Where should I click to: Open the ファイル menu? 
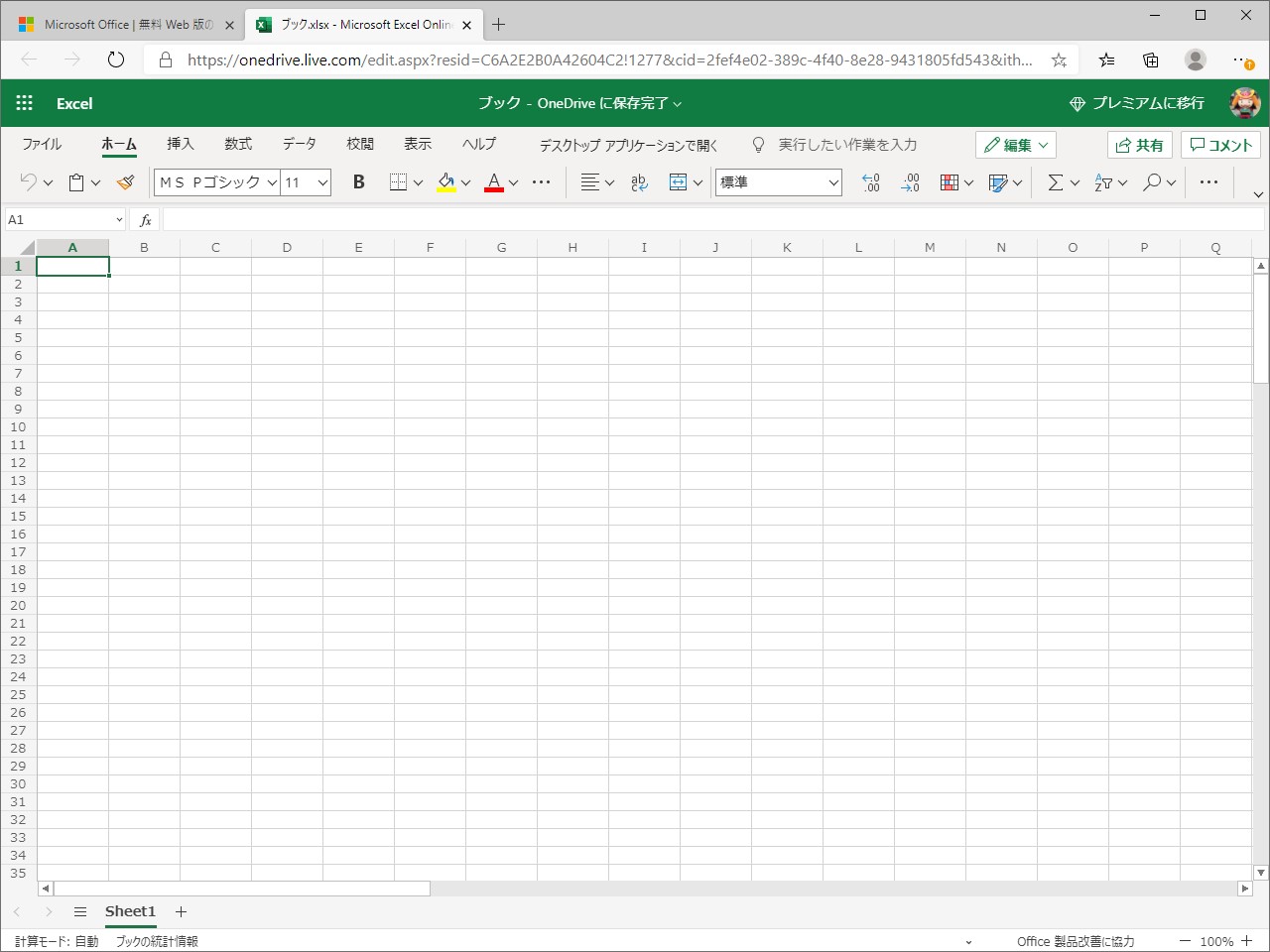pyautogui.click(x=40, y=144)
